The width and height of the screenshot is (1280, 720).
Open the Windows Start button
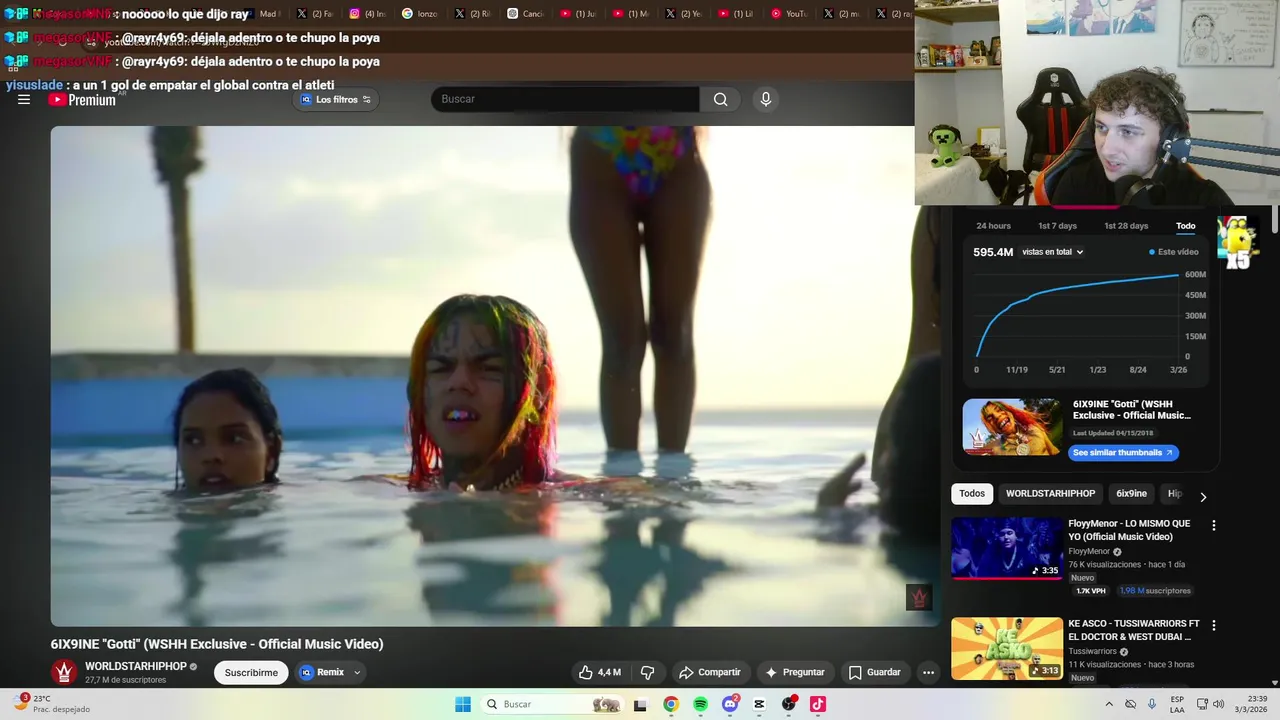[463, 704]
